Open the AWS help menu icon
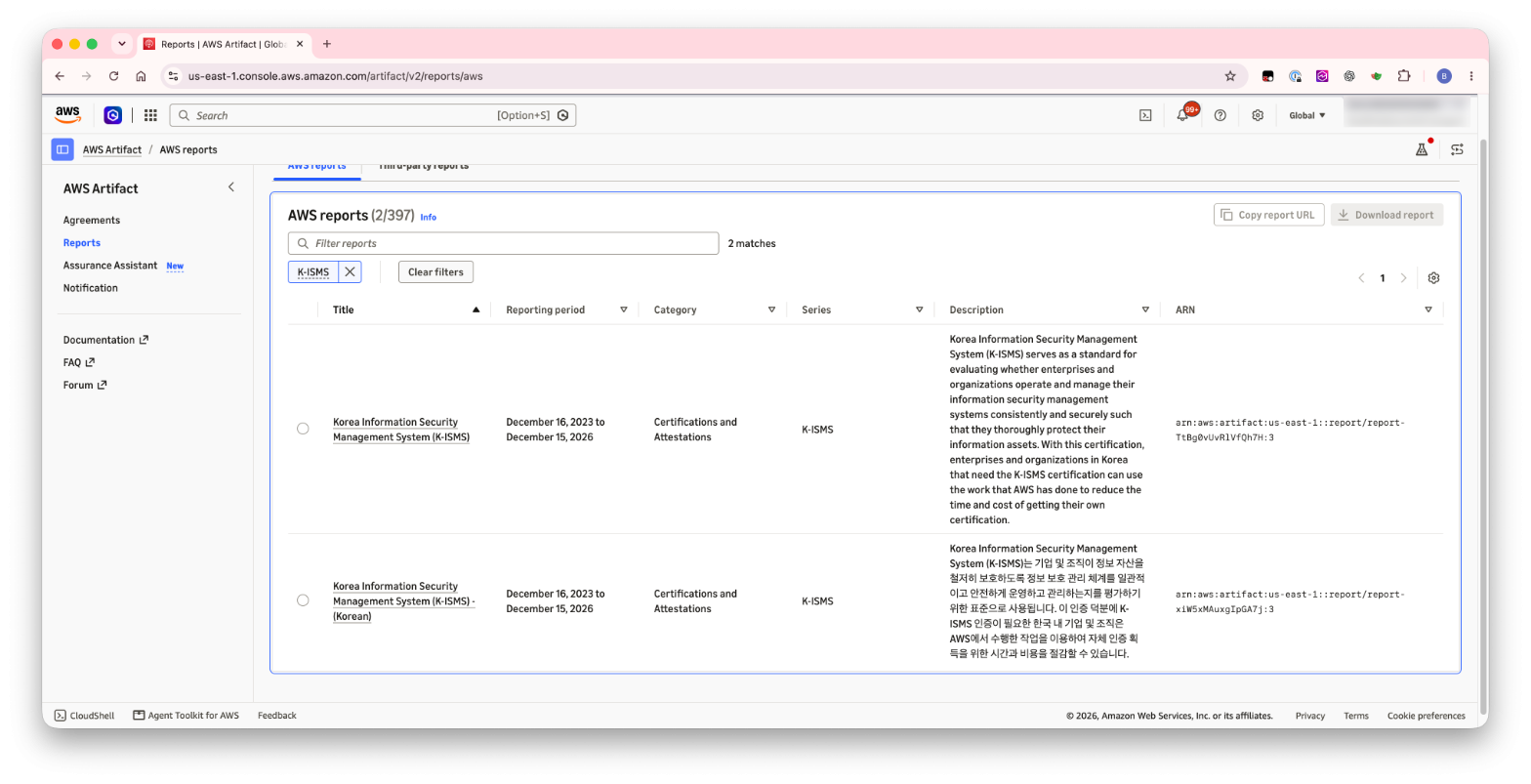The height and width of the screenshot is (784, 1531). click(1220, 115)
